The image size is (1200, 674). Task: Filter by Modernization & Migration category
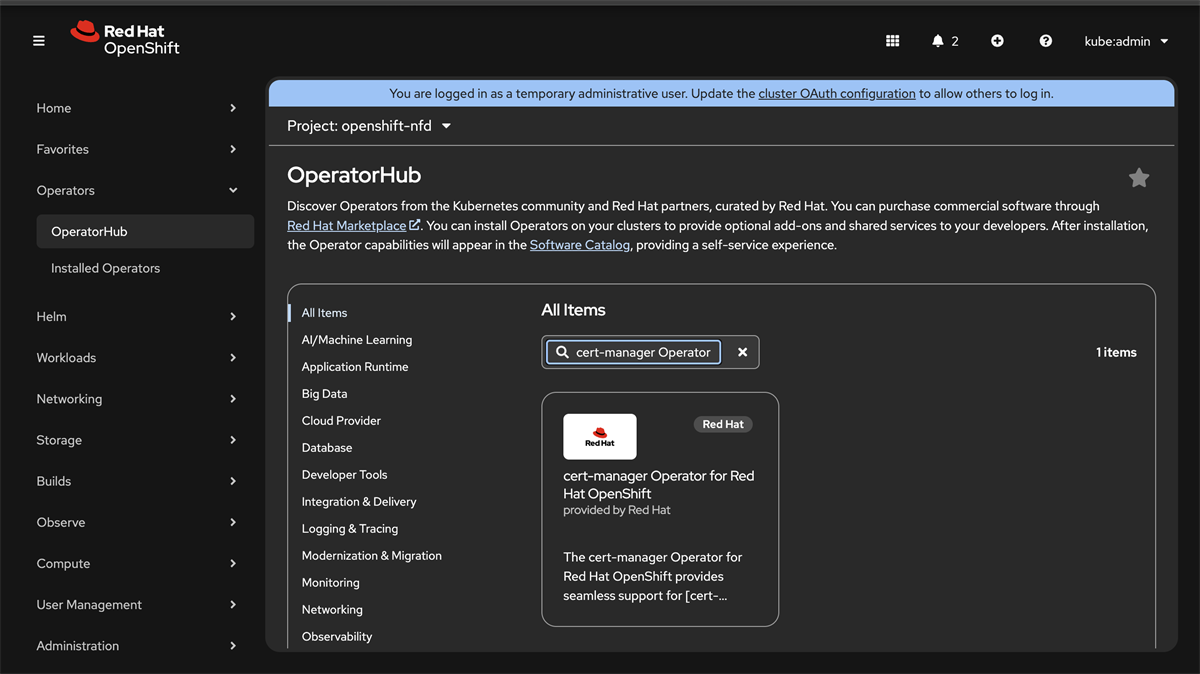pyautogui.click(x=372, y=556)
